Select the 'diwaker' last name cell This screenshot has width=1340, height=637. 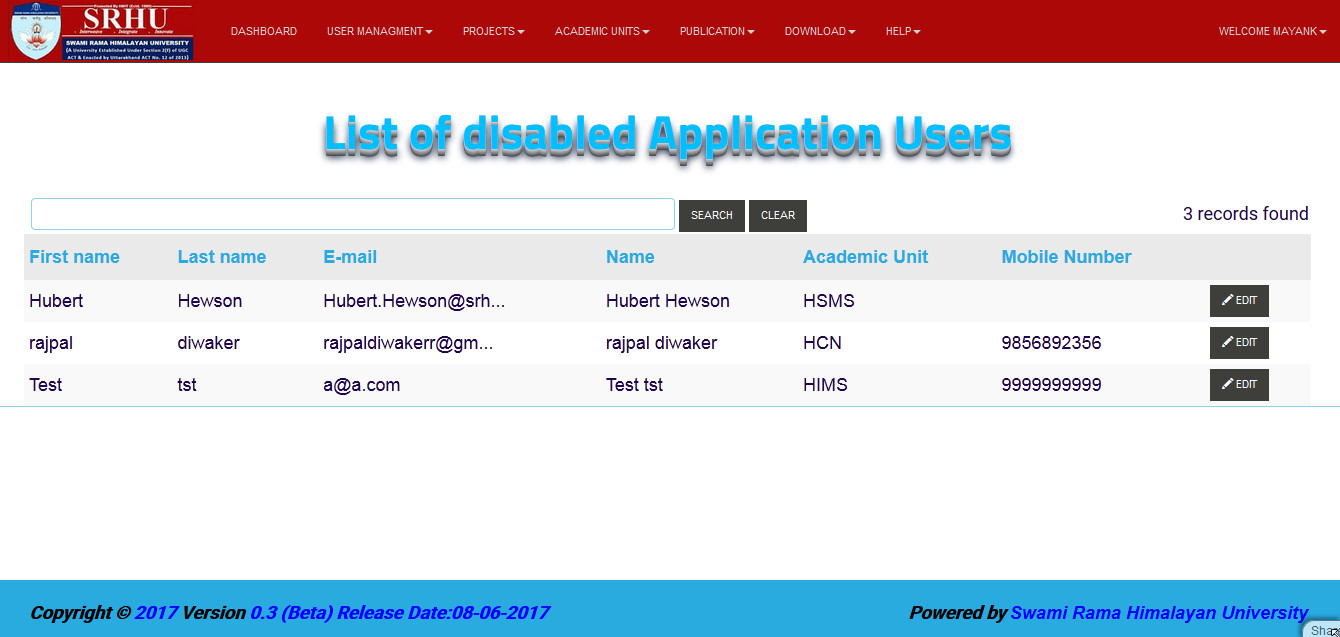click(x=209, y=343)
